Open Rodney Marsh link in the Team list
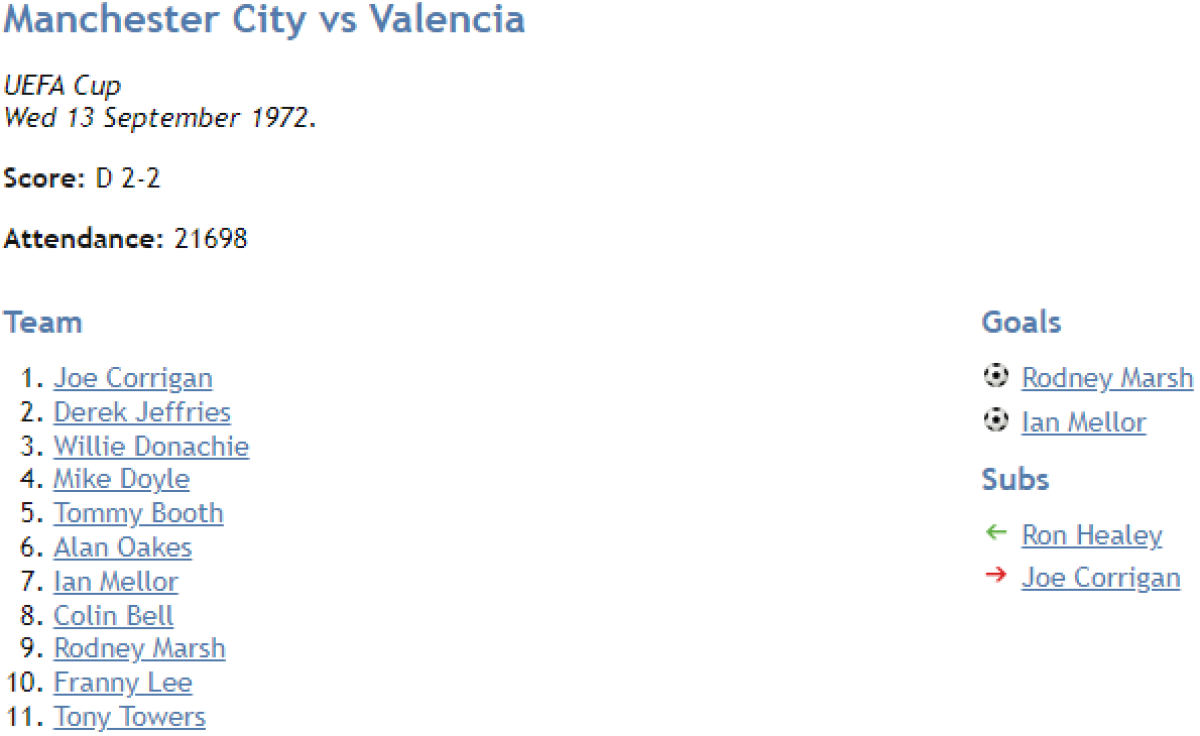The height and width of the screenshot is (736, 1200). 139,649
